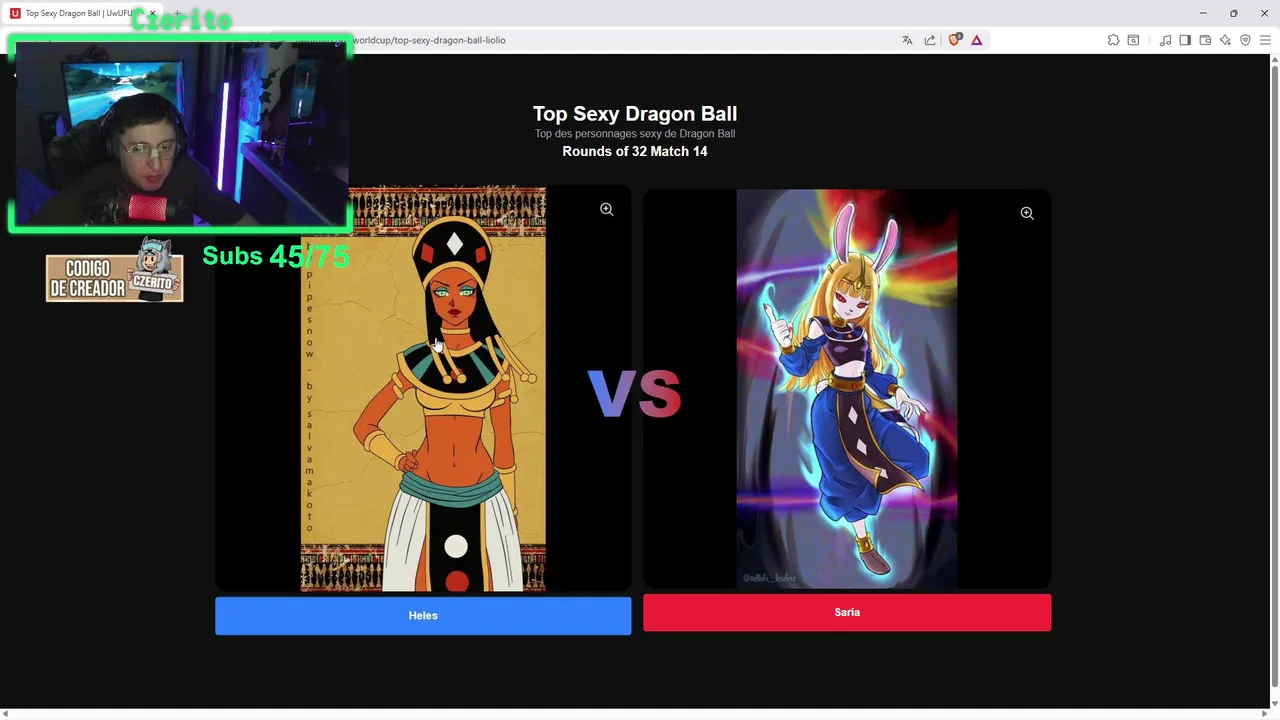Open the Brave Wallet icon
This screenshot has width=1280, height=720.
pyautogui.click(x=1205, y=40)
